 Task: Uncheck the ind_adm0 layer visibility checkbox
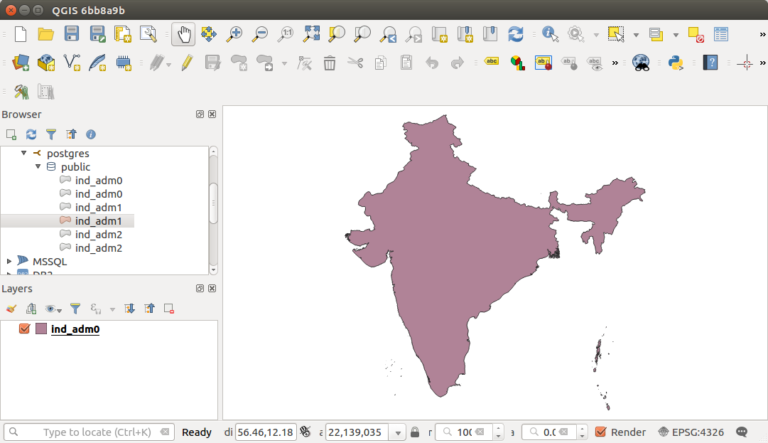tap(25, 329)
